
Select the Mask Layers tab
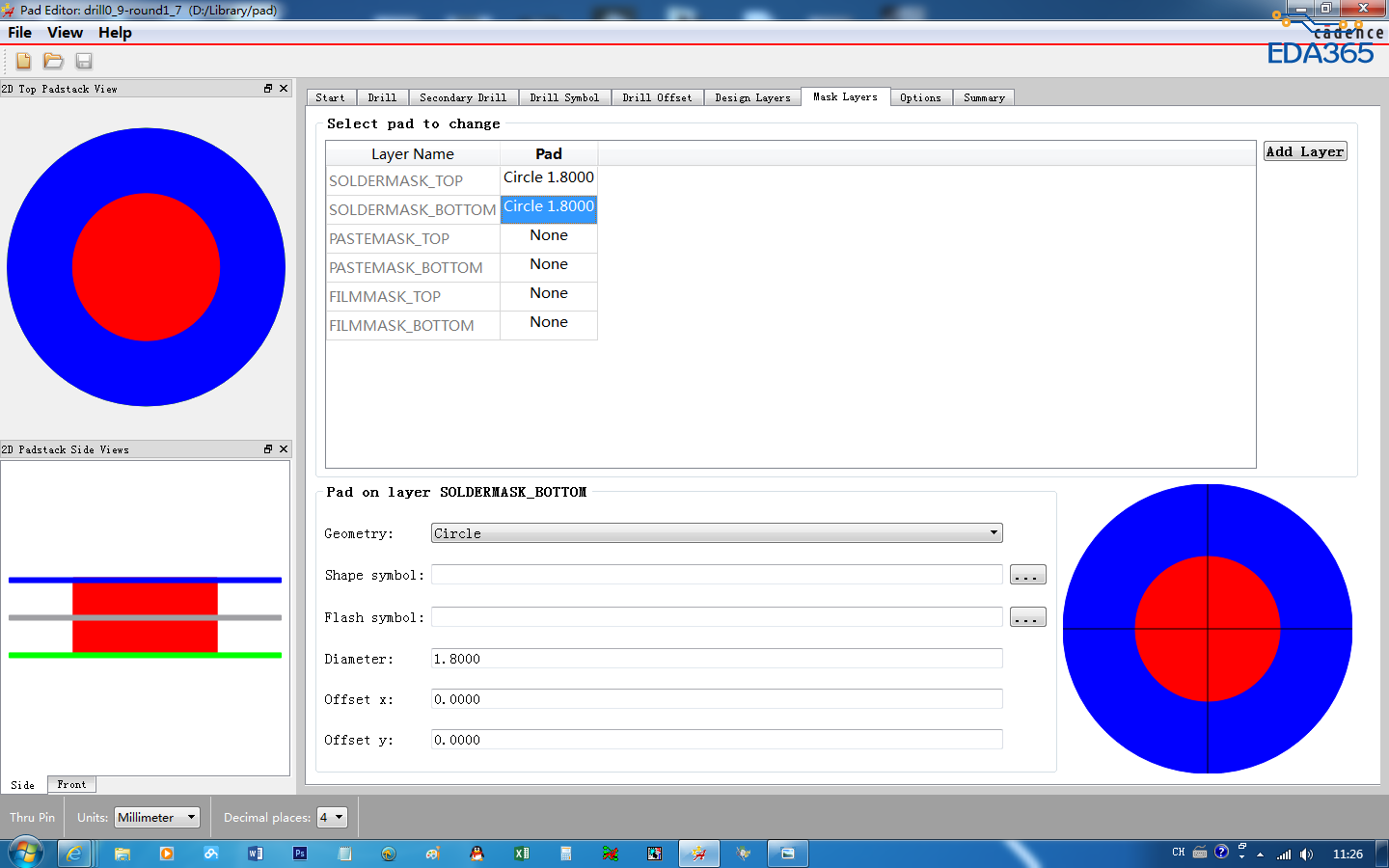(x=845, y=96)
